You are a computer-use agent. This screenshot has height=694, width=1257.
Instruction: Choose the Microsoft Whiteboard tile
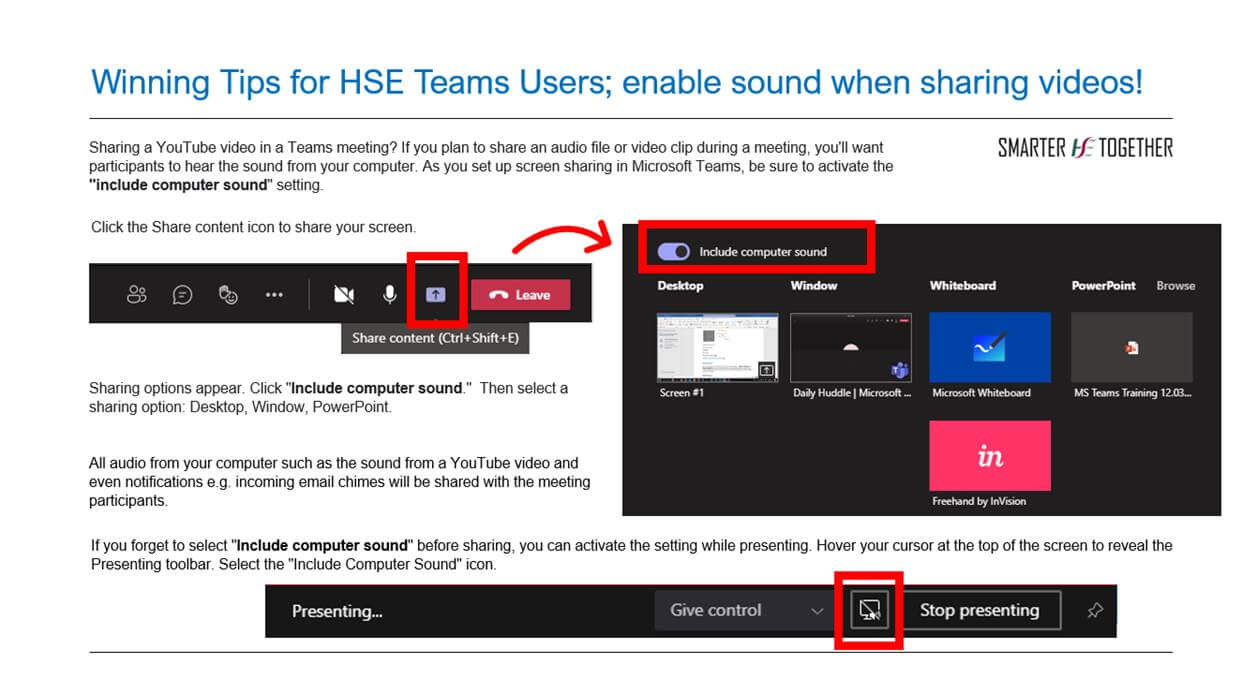(989, 347)
